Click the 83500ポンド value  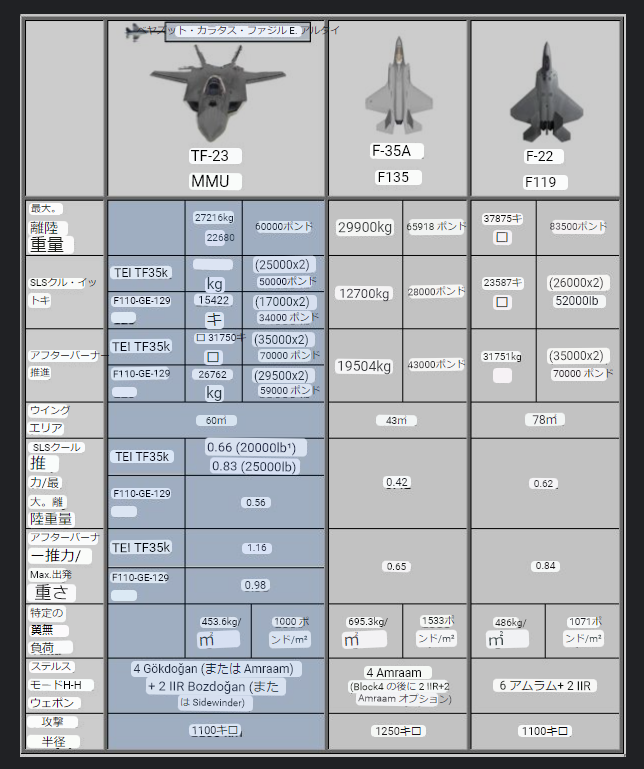tap(578, 227)
